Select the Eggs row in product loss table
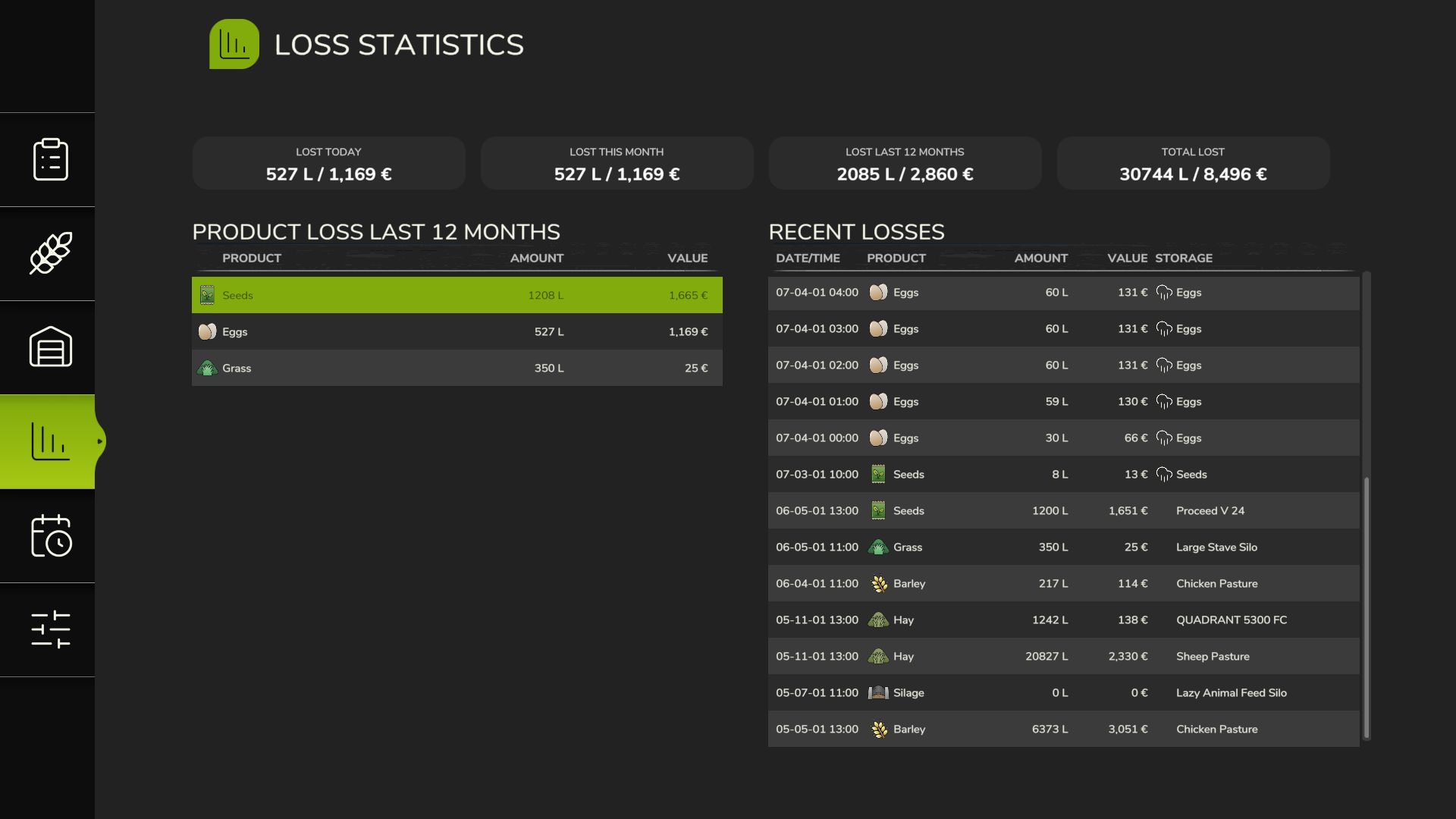 pyautogui.click(x=457, y=331)
